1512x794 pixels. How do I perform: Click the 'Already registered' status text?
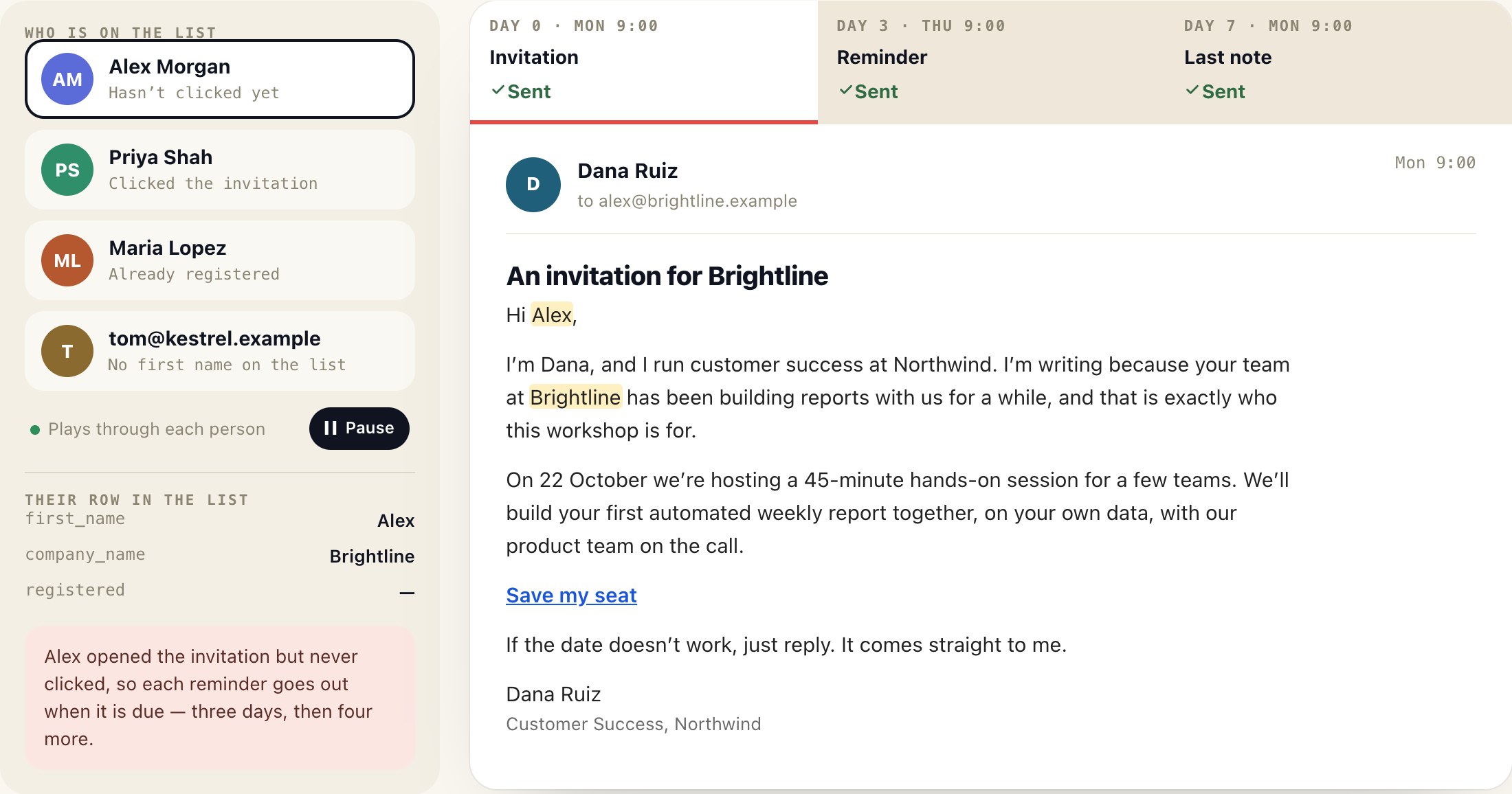(194, 274)
